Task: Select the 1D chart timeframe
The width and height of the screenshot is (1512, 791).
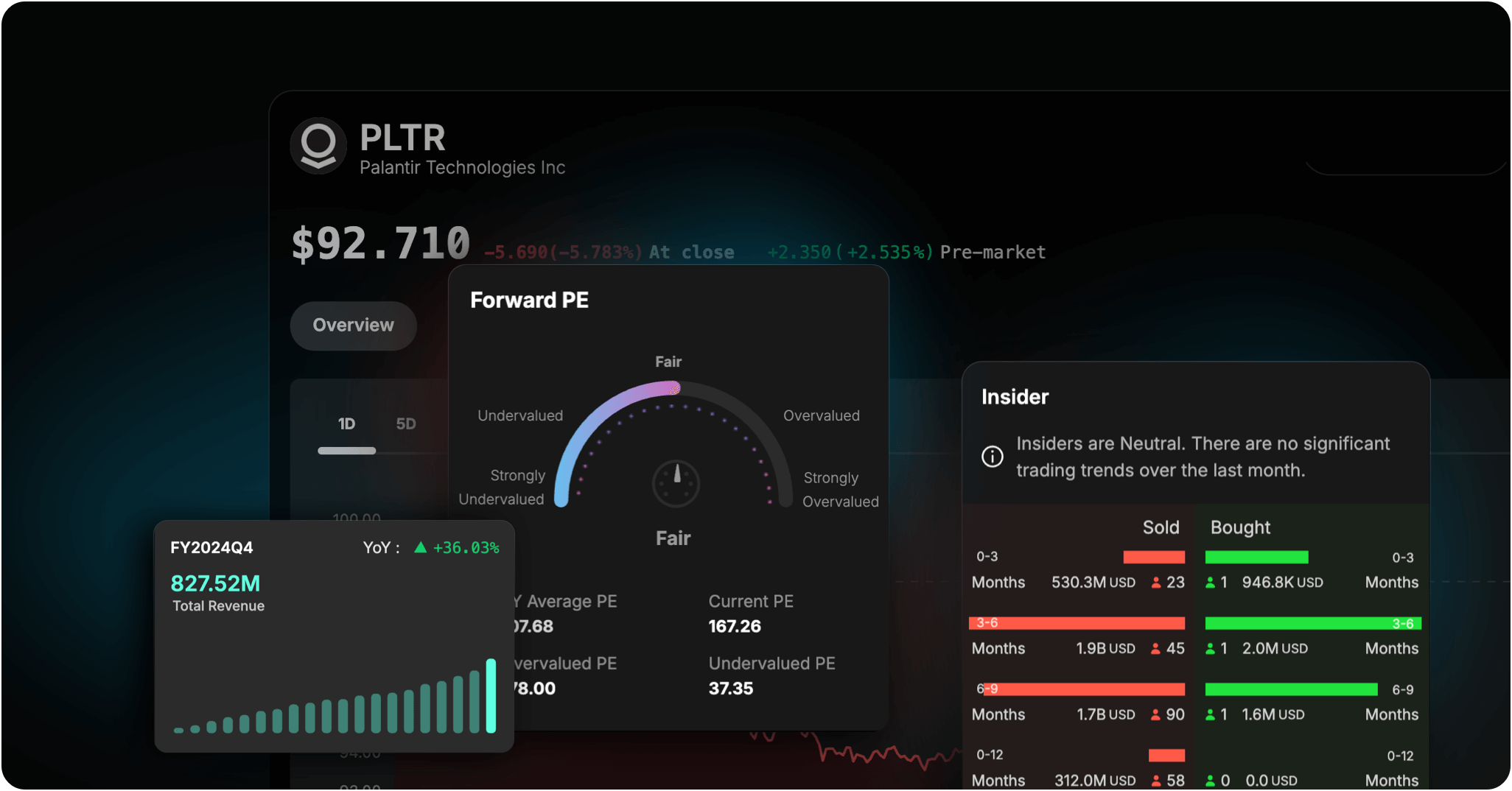Action: (x=346, y=423)
